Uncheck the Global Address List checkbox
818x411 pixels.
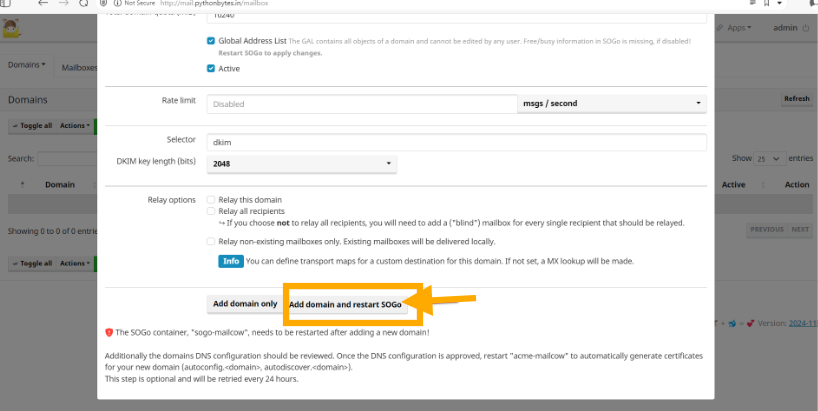(x=211, y=41)
